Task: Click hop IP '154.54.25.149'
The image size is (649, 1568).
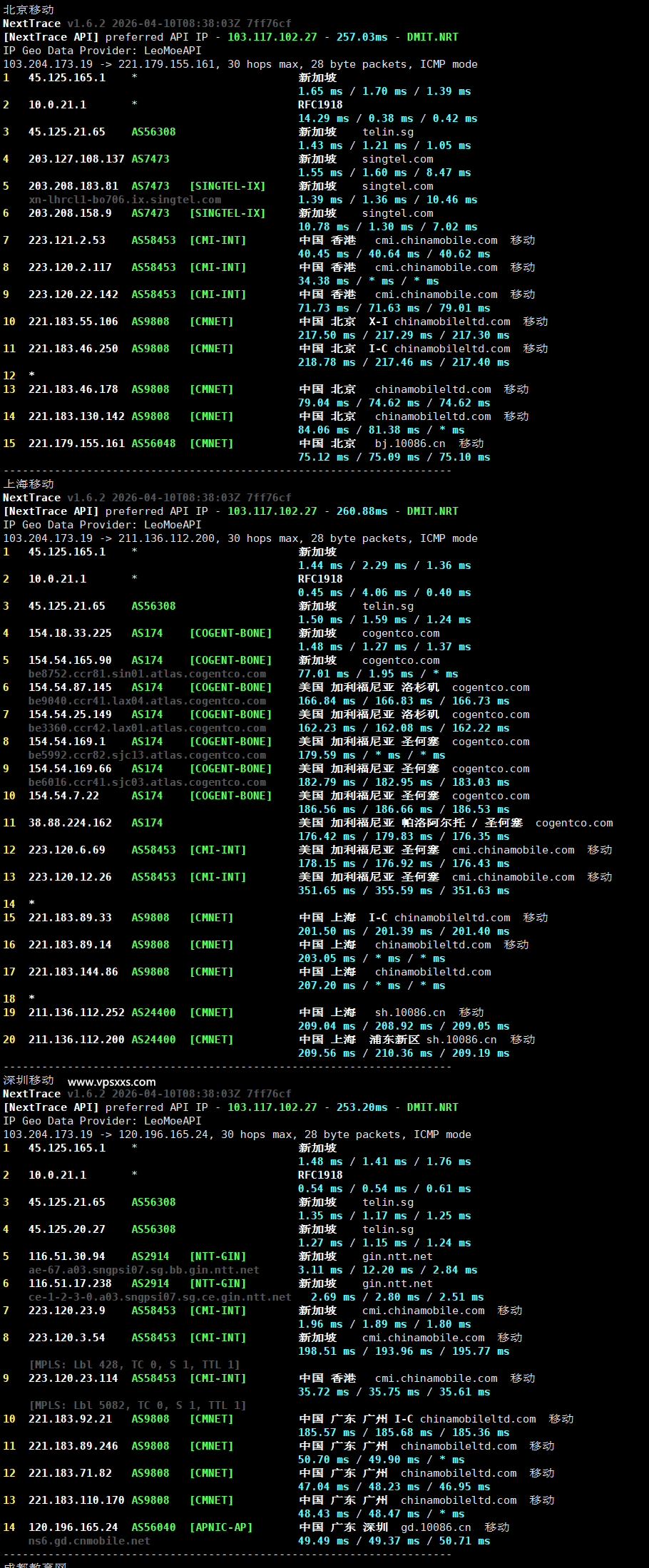Action: 70,714
